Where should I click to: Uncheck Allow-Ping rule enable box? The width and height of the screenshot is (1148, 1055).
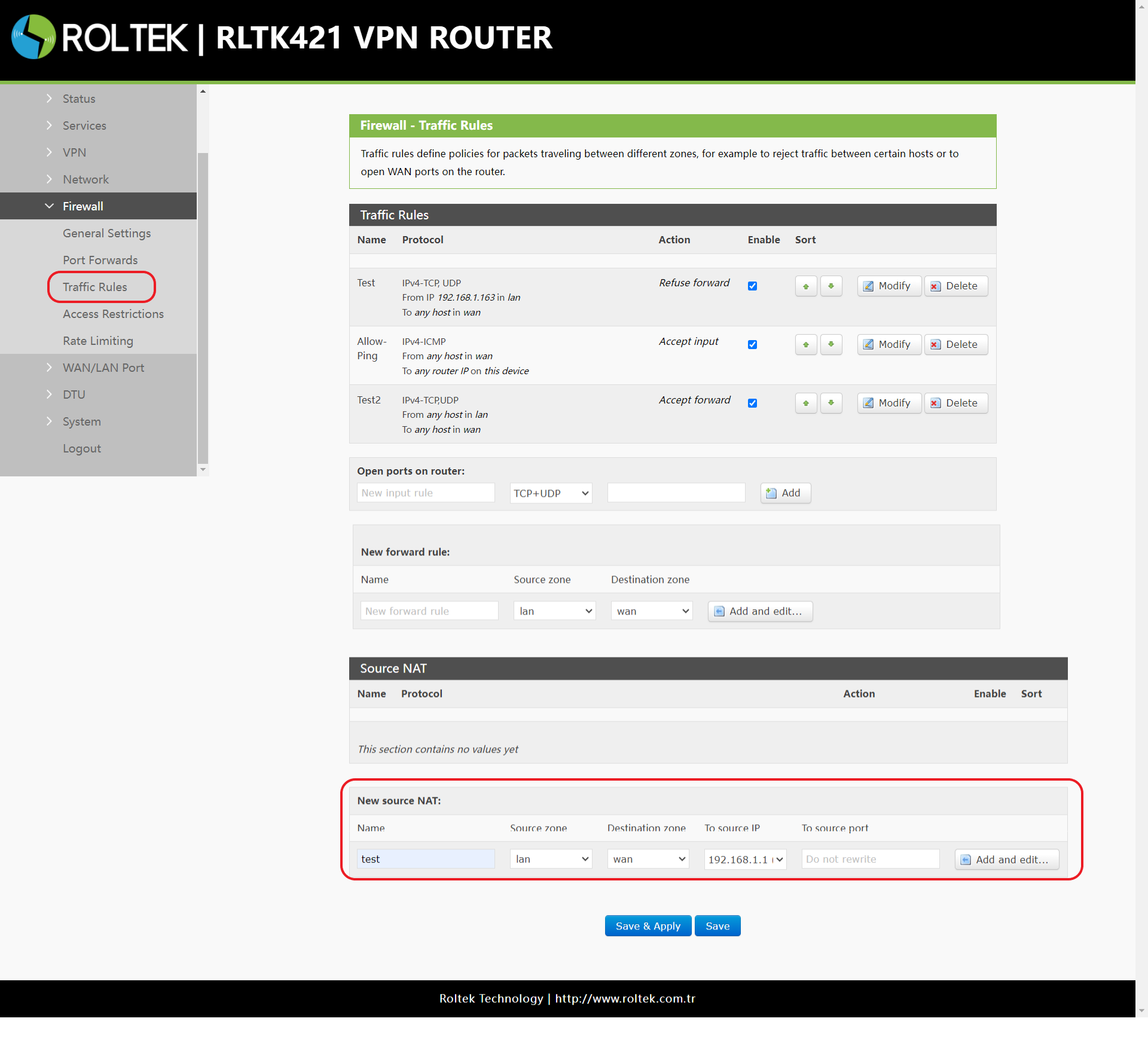(x=752, y=345)
